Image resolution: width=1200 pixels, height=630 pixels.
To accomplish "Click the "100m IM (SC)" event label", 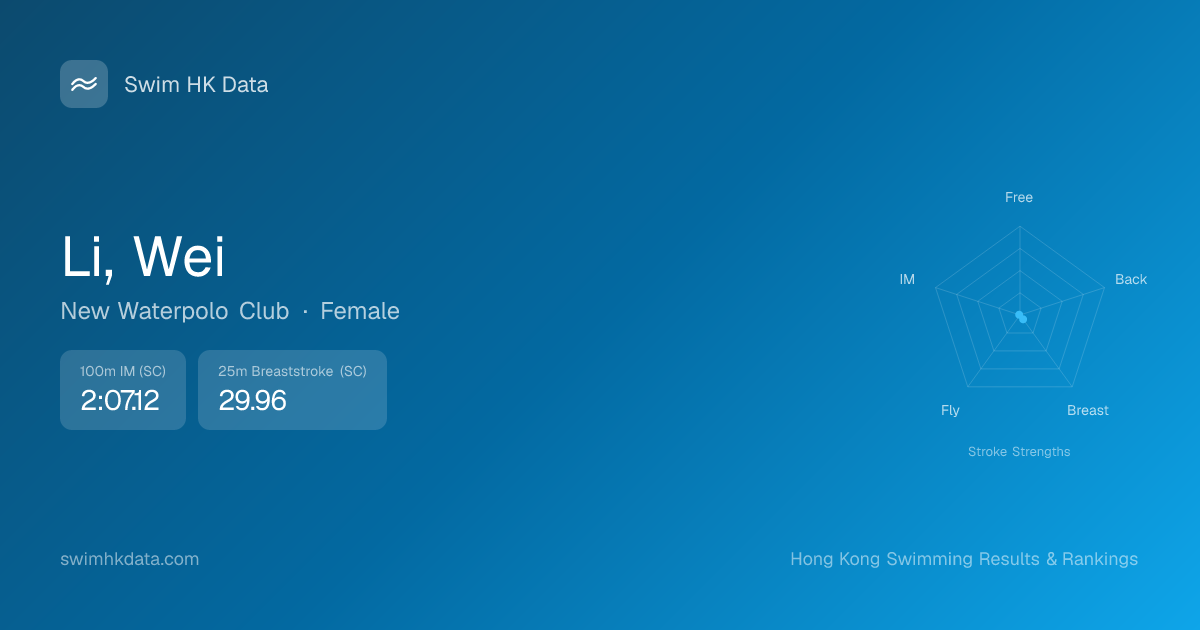I will [123, 371].
